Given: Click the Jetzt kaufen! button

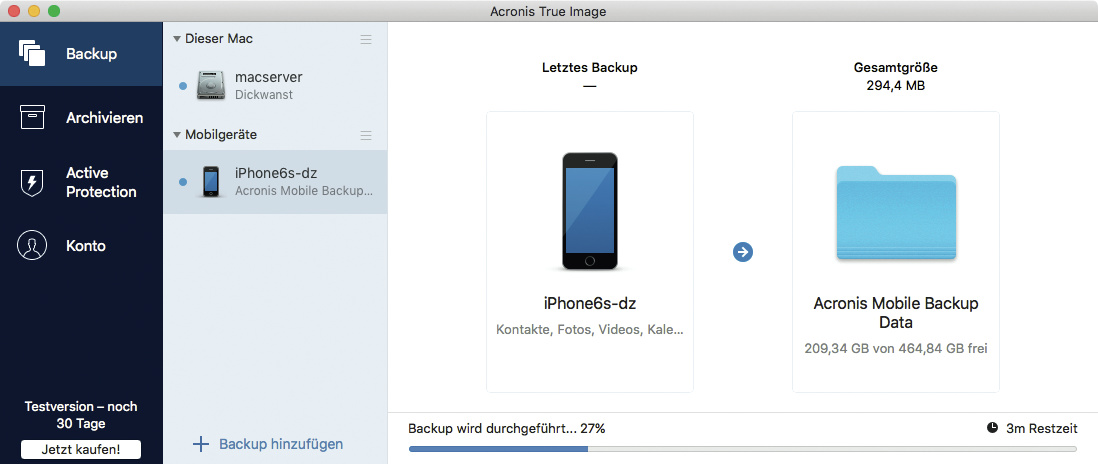Looking at the screenshot, I should (x=81, y=449).
